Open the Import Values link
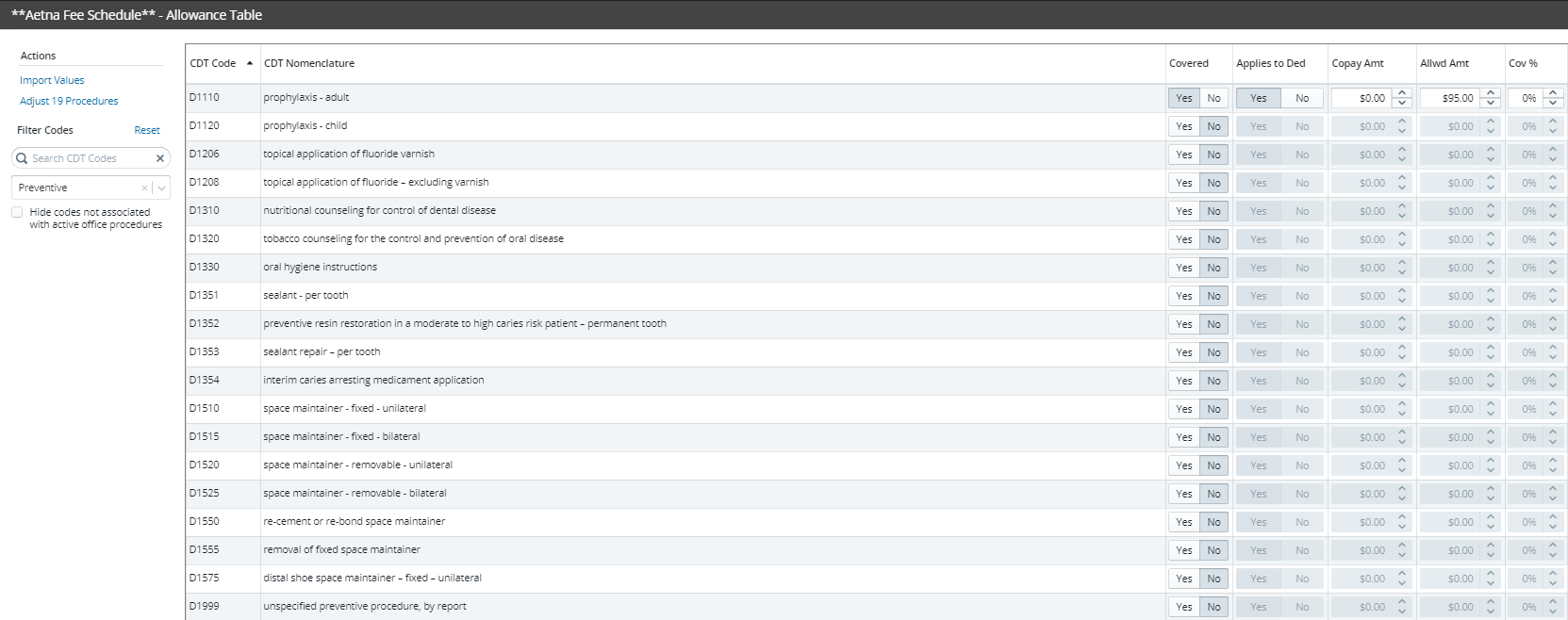 (52, 80)
